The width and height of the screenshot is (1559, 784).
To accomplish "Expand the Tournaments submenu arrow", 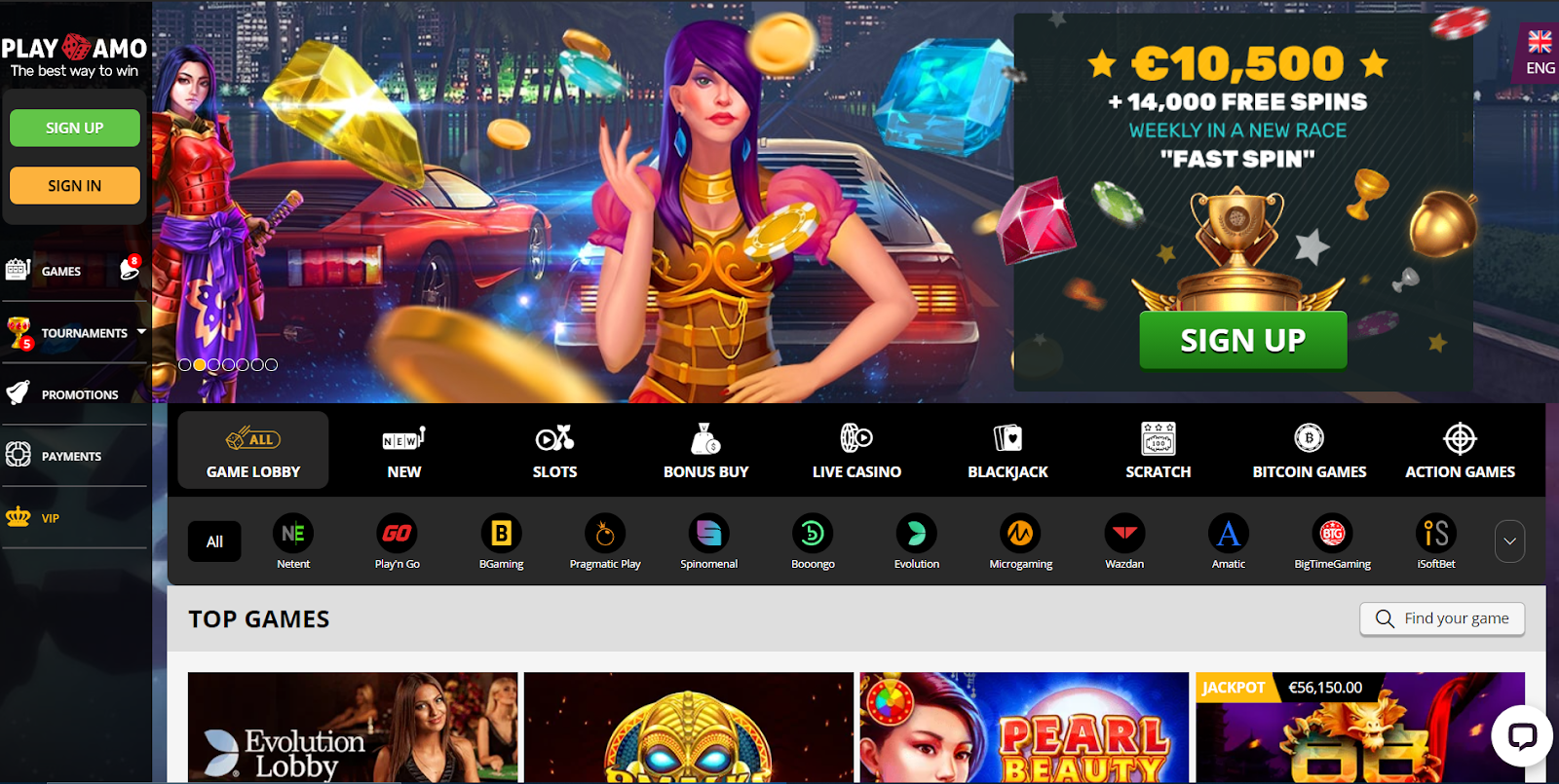I will (x=141, y=331).
